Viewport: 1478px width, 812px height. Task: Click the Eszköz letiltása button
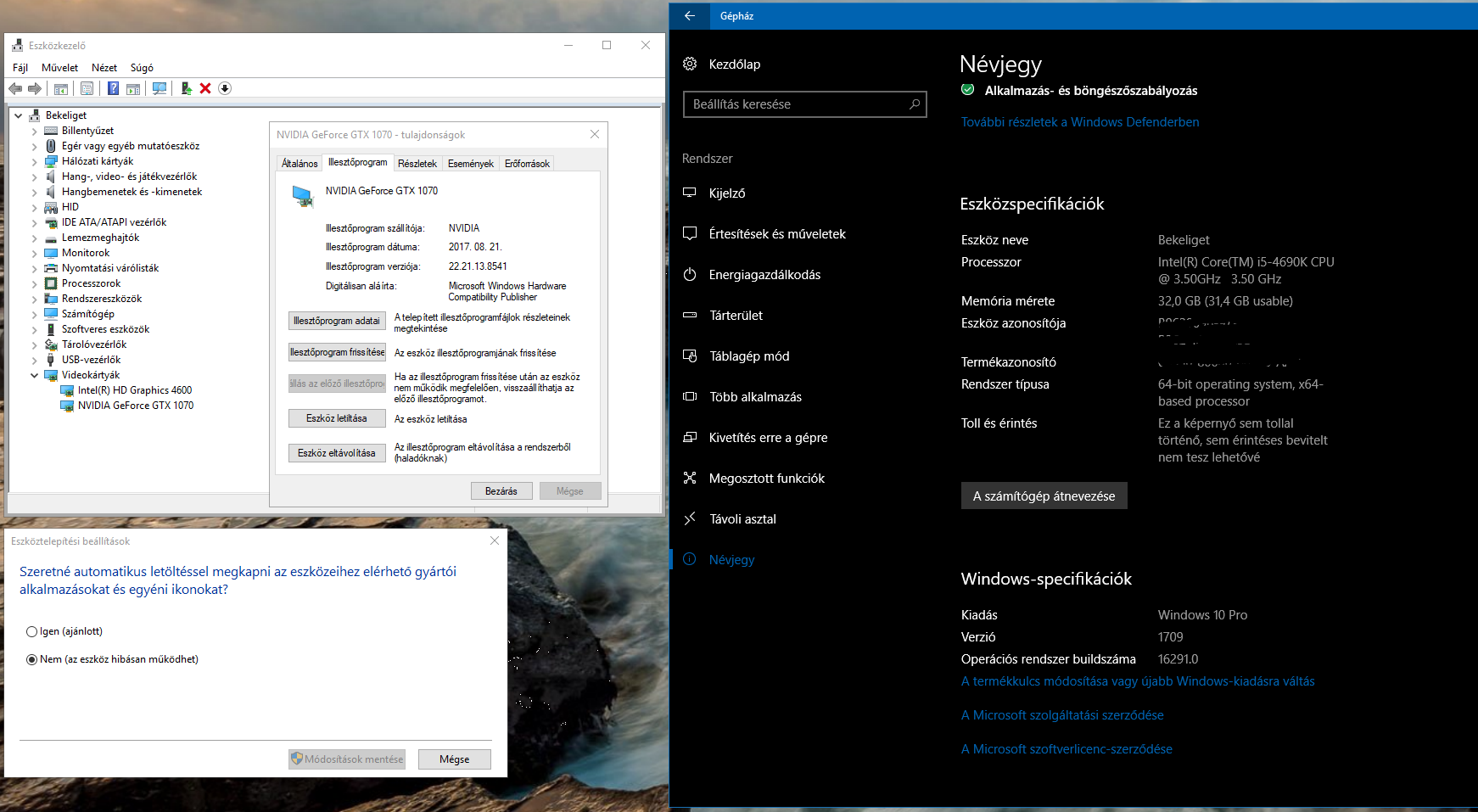pos(337,418)
